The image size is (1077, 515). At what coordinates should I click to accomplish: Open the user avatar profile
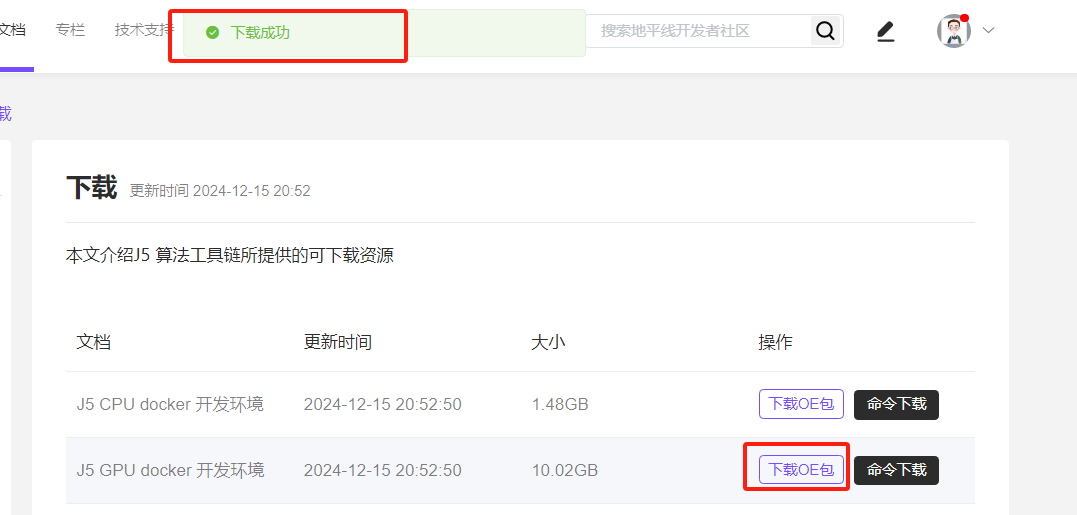[953, 31]
